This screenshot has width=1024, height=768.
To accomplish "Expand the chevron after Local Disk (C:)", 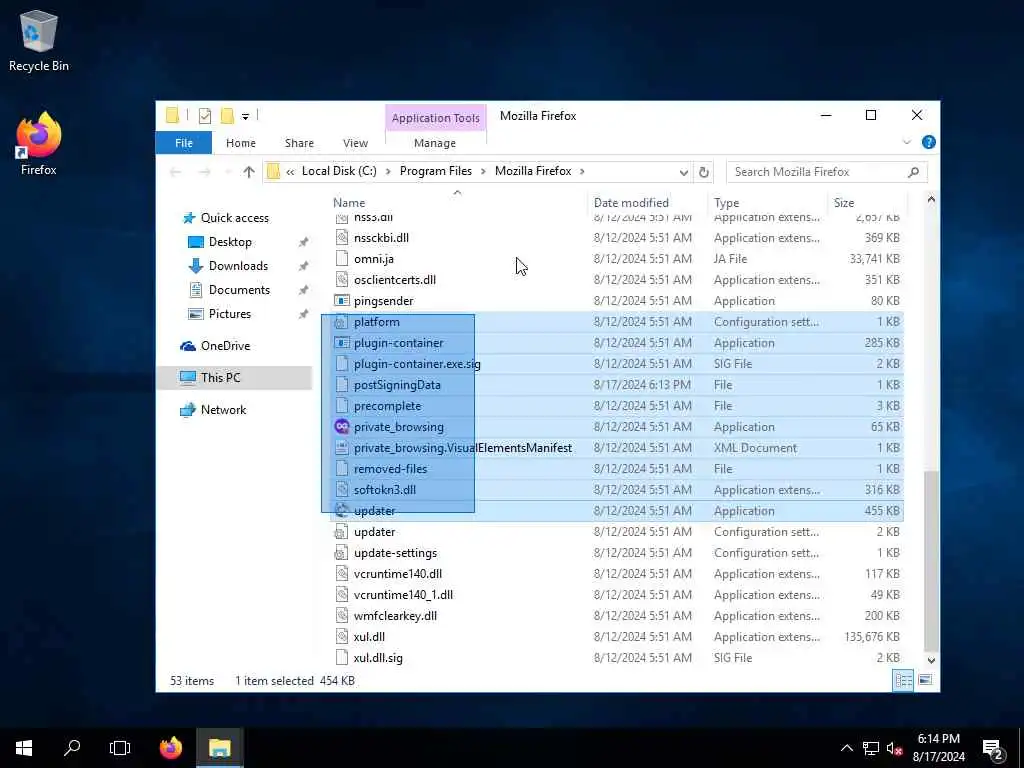I will click(388, 172).
